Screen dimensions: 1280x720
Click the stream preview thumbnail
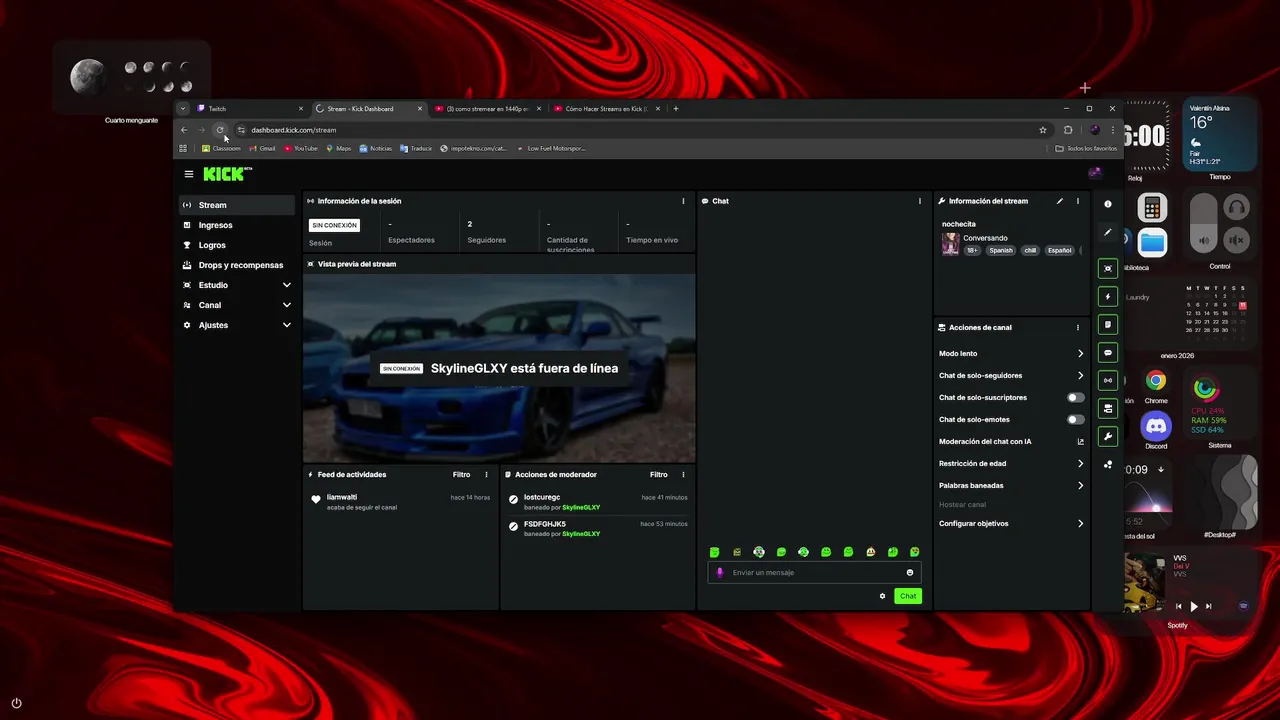[x=499, y=368]
